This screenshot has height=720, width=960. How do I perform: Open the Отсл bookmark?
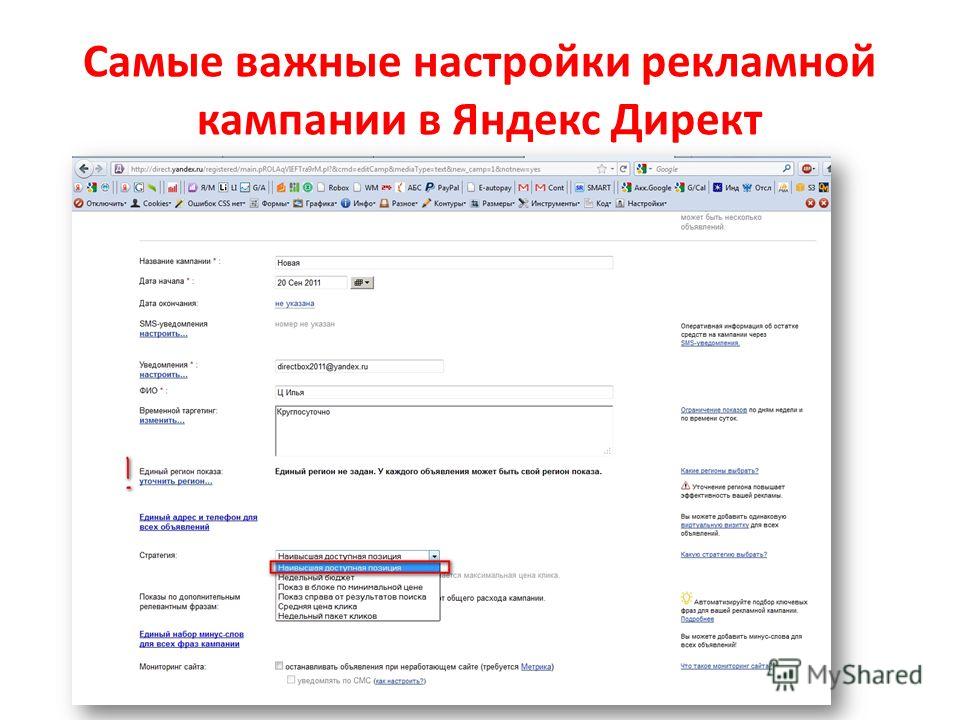point(757,187)
